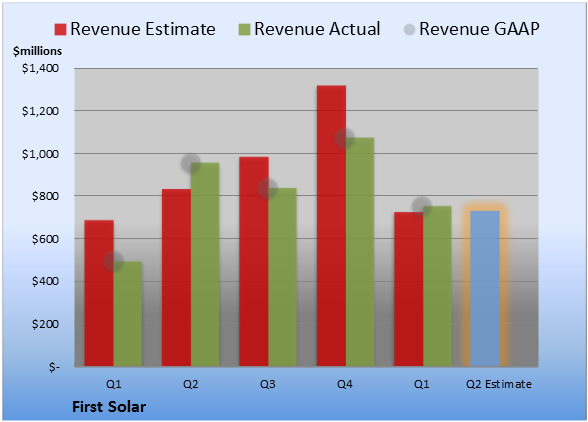Click the Q2 category label

[190, 384]
